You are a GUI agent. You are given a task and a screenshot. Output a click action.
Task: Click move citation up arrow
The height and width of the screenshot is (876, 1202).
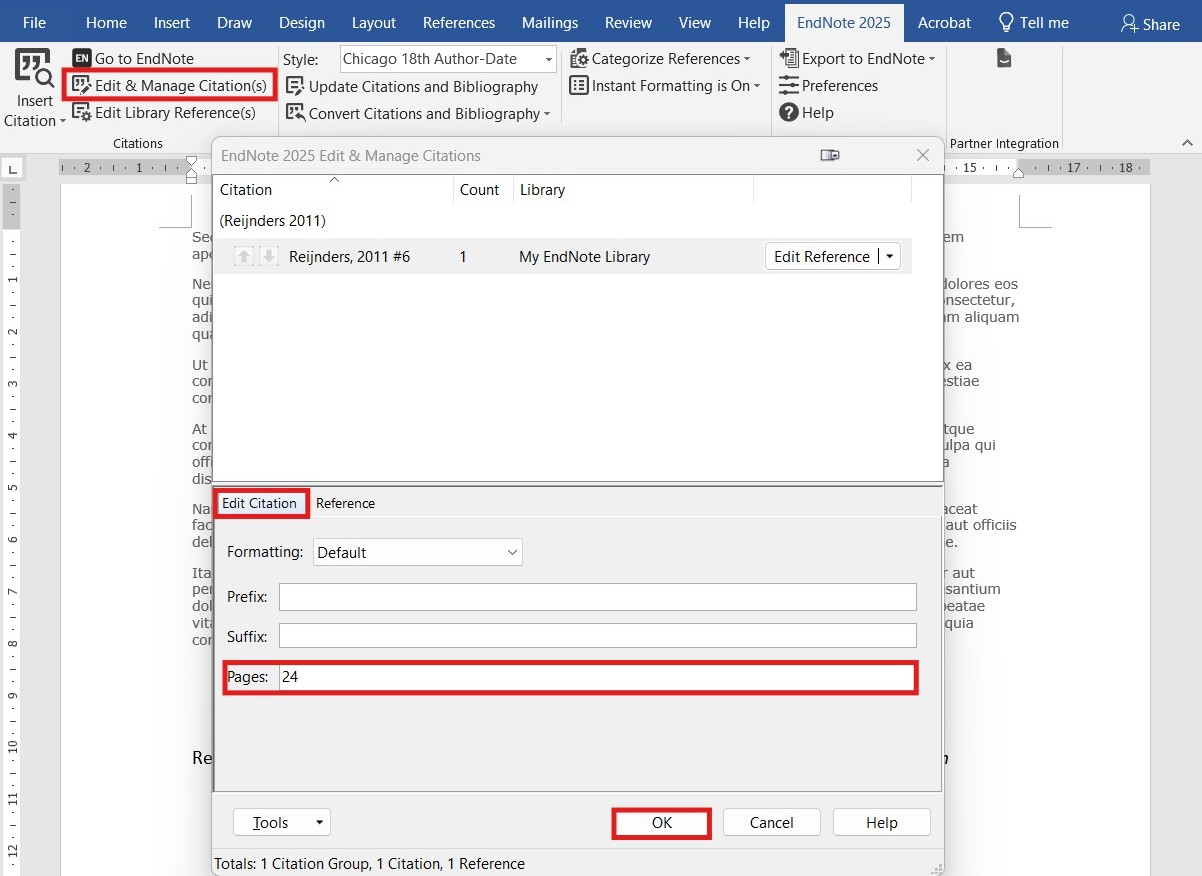[x=244, y=257]
